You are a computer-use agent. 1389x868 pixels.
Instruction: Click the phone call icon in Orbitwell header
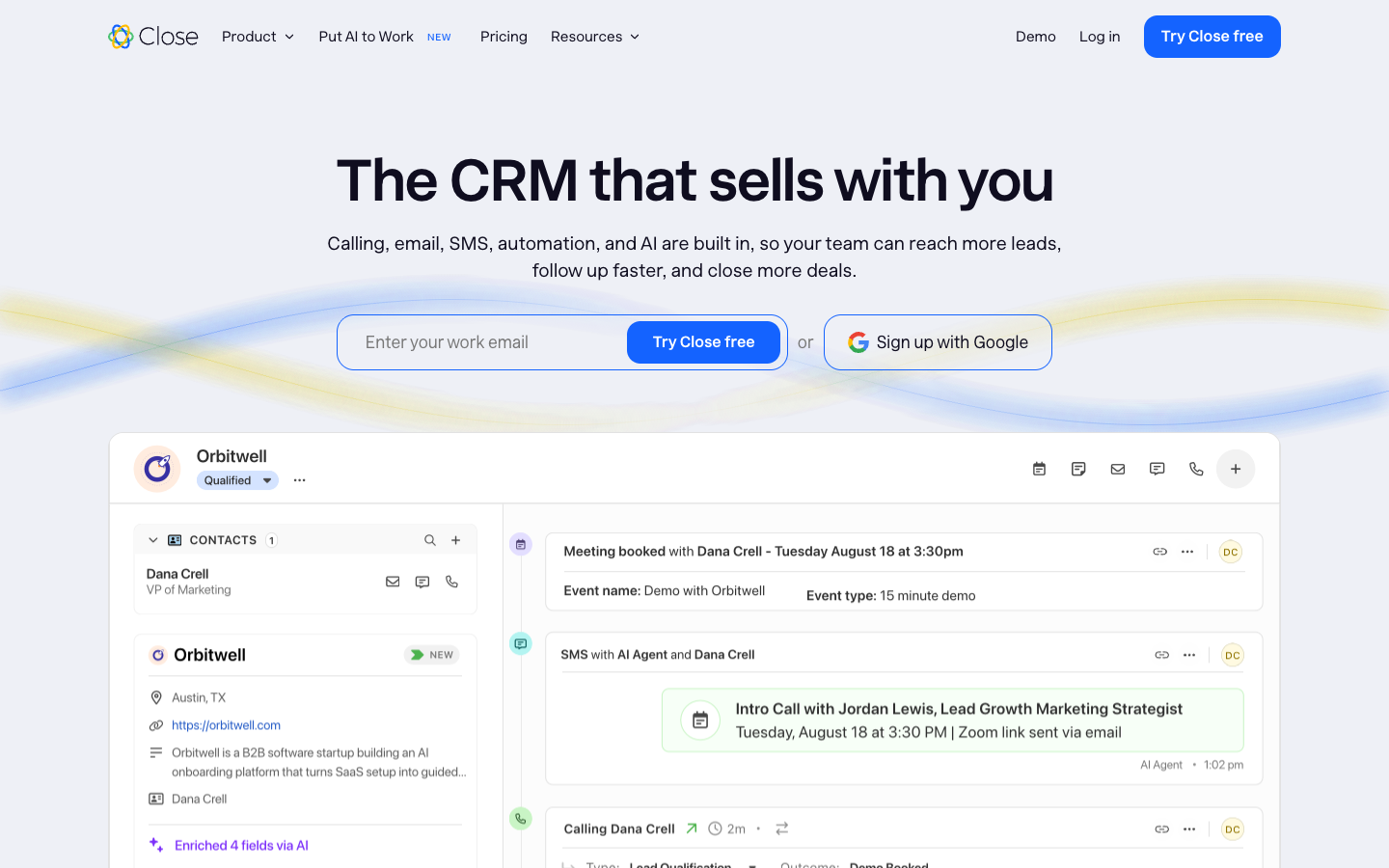pyautogui.click(x=1196, y=469)
